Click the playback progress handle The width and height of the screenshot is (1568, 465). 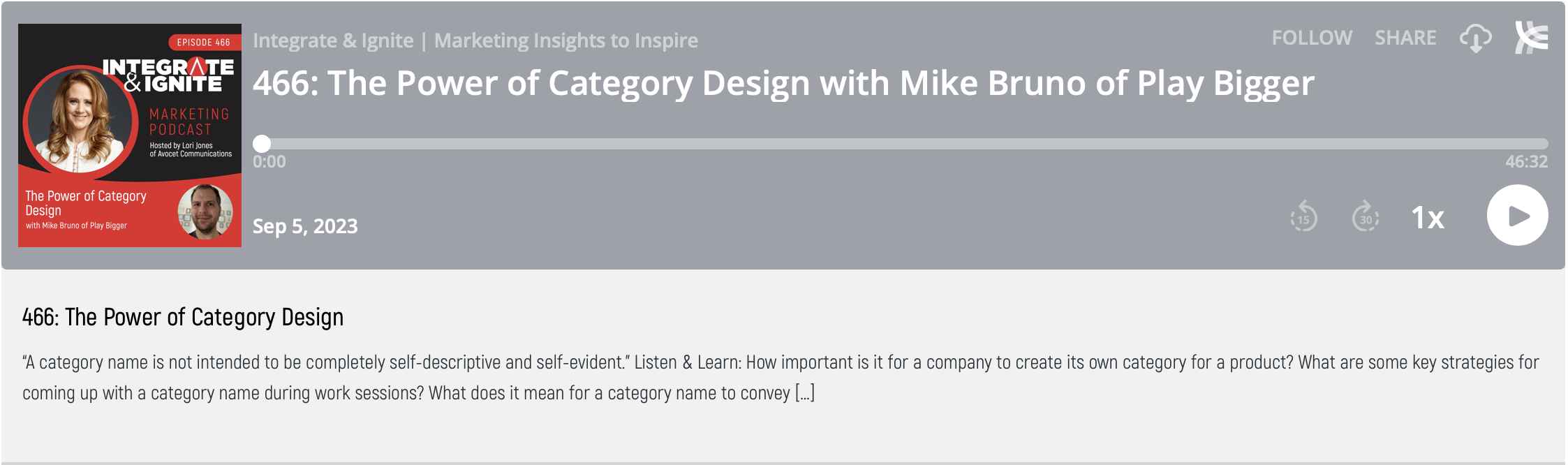pyautogui.click(x=262, y=144)
